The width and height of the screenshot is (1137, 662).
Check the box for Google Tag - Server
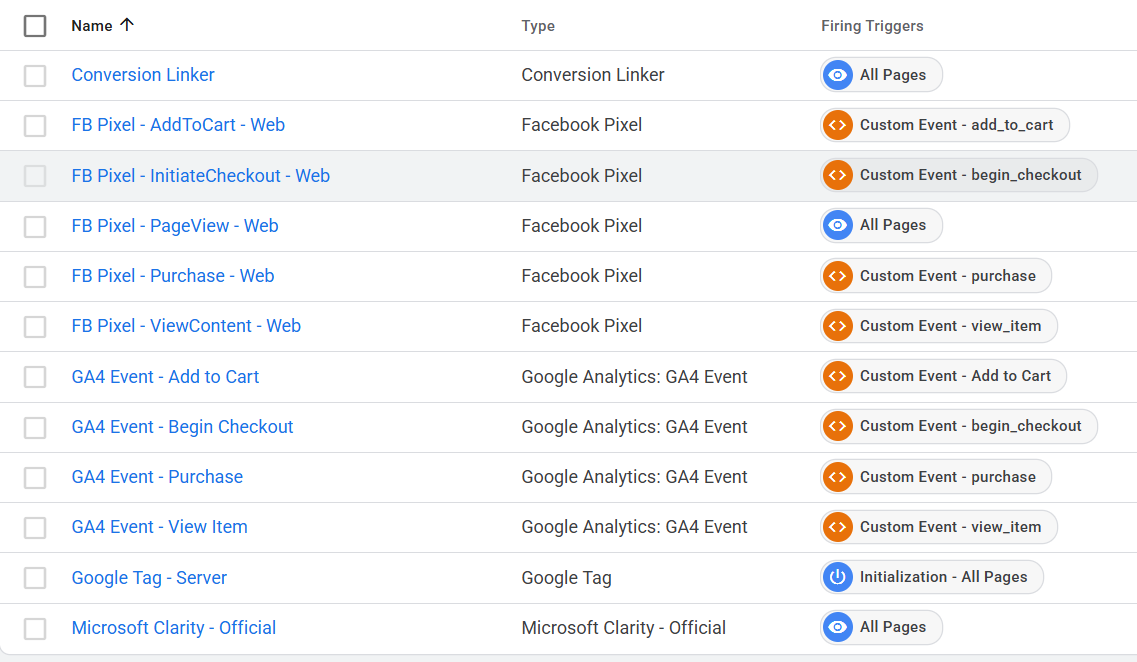coord(35,578)
